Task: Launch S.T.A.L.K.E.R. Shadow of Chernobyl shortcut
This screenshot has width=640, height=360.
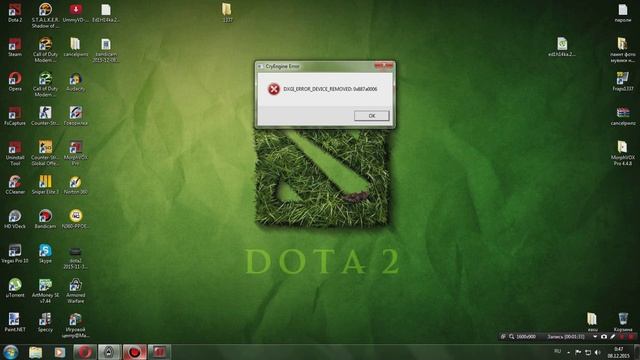Action: (45, 16)
